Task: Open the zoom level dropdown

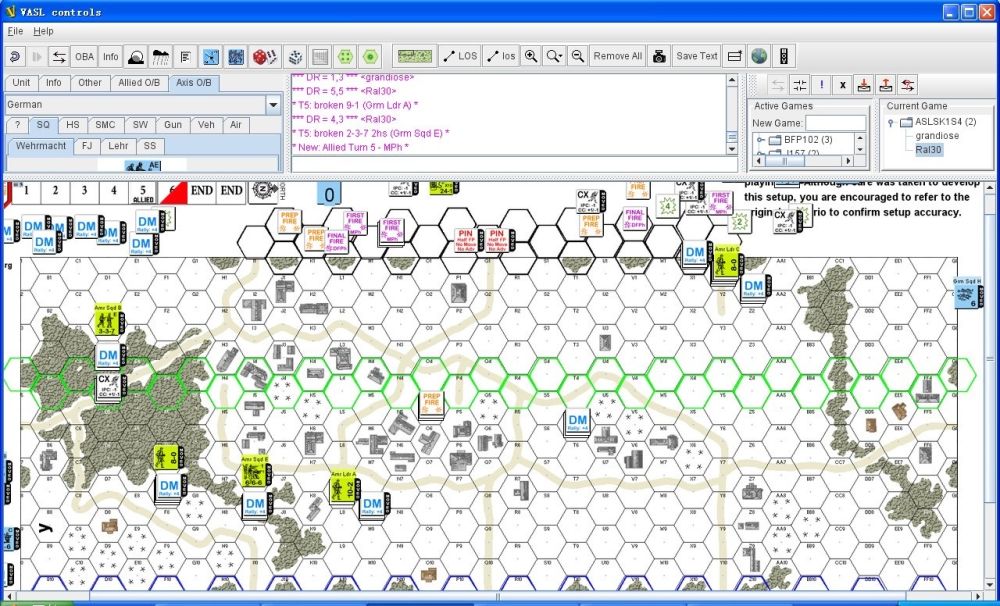Action: [554, 56]
